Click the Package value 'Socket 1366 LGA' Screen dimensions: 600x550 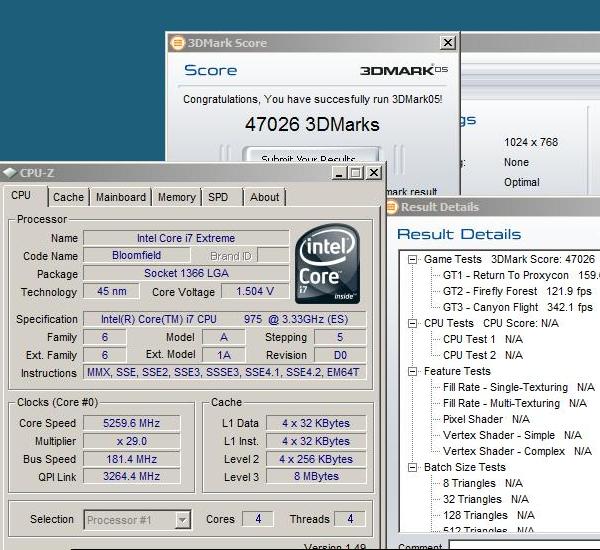(186, 273)
